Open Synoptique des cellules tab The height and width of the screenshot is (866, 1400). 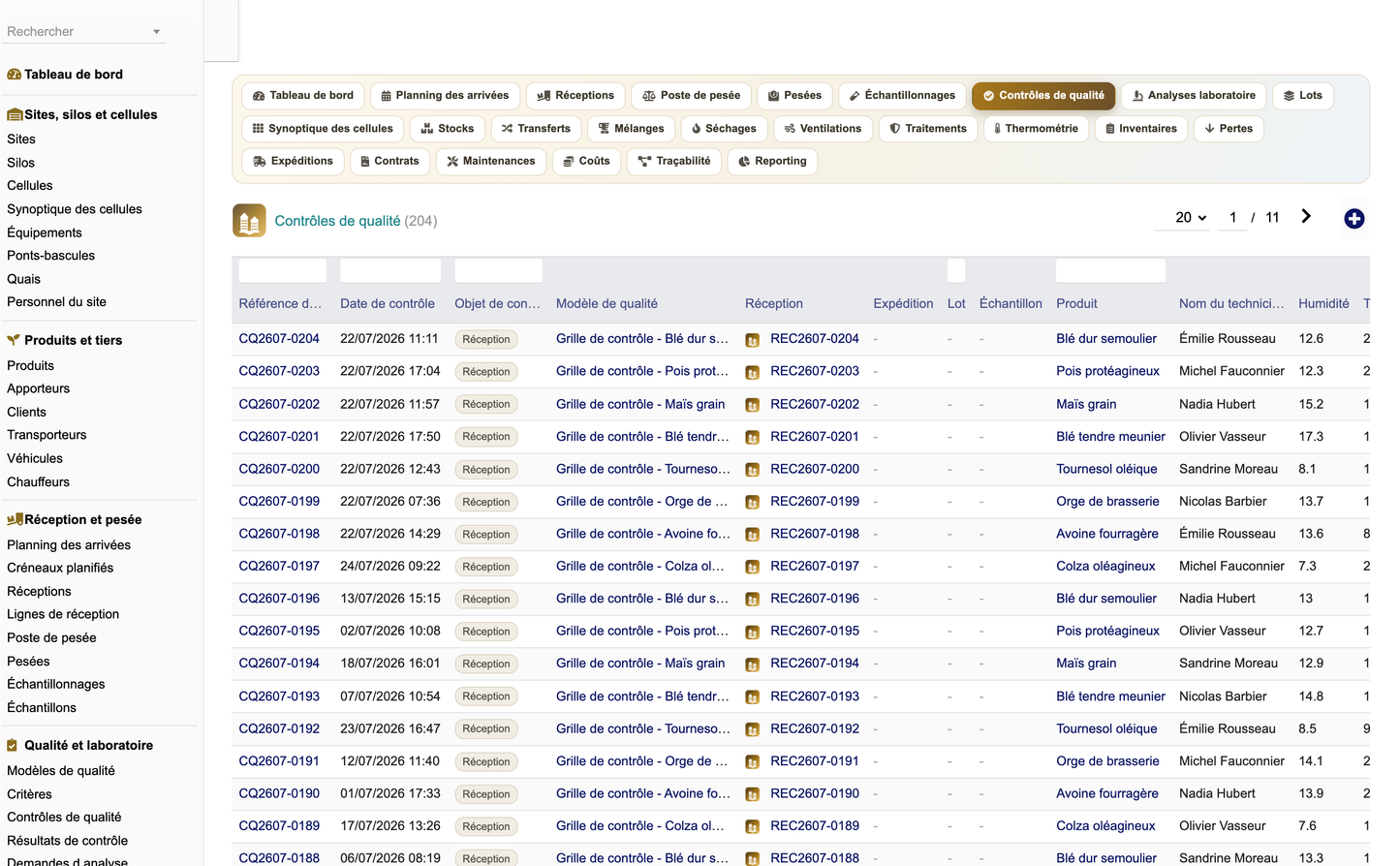click(323, 129)
